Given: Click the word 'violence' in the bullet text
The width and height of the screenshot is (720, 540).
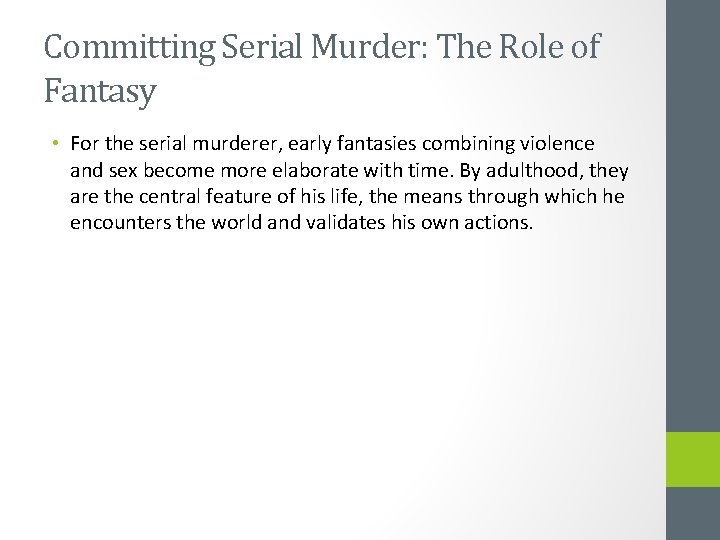Looking at the screenshot, I should coord(556,145).
